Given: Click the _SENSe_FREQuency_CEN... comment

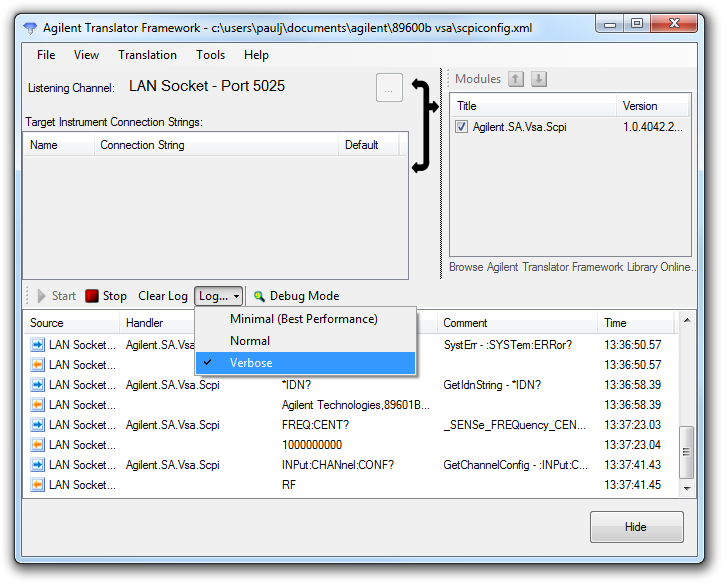Looking at the screenshot, I should coord(515,425).
